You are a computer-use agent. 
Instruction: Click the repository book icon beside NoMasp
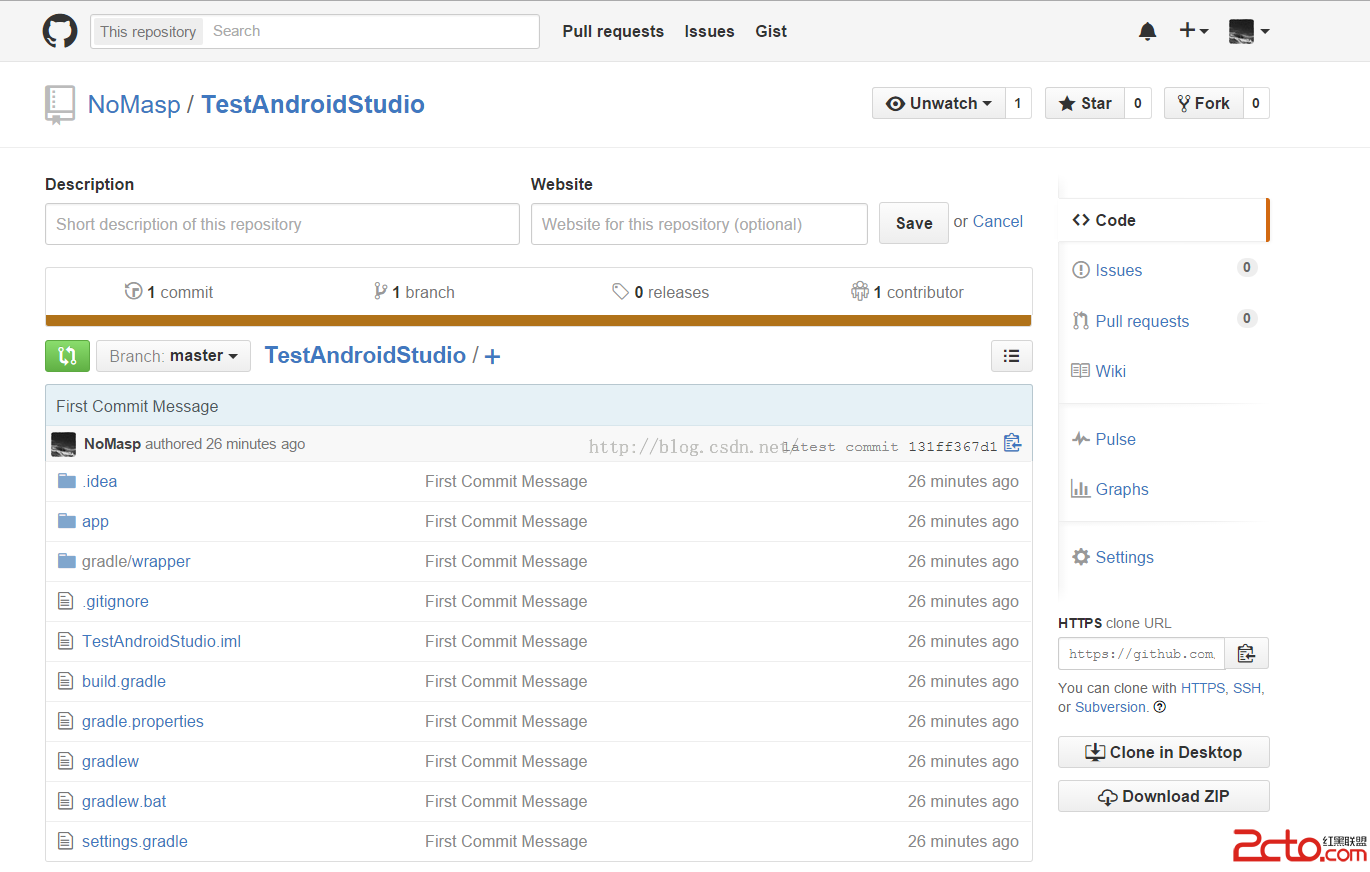59,105
